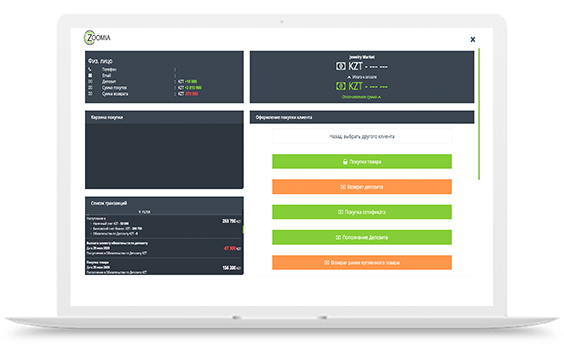Select Покупка сертификата option
The image size is (564, 361).
(x=362, y=212)
